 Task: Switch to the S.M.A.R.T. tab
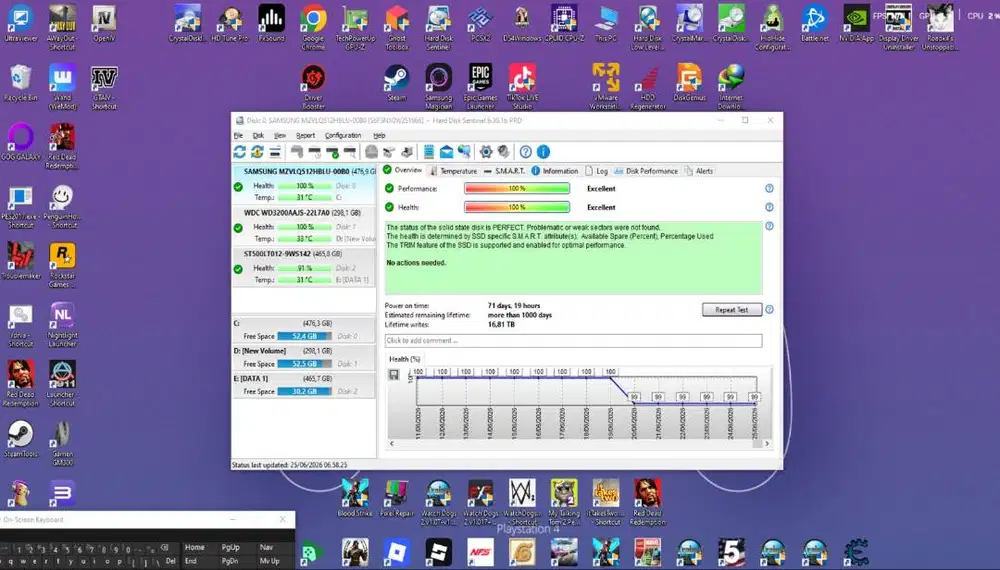click(x=504, y=171)
